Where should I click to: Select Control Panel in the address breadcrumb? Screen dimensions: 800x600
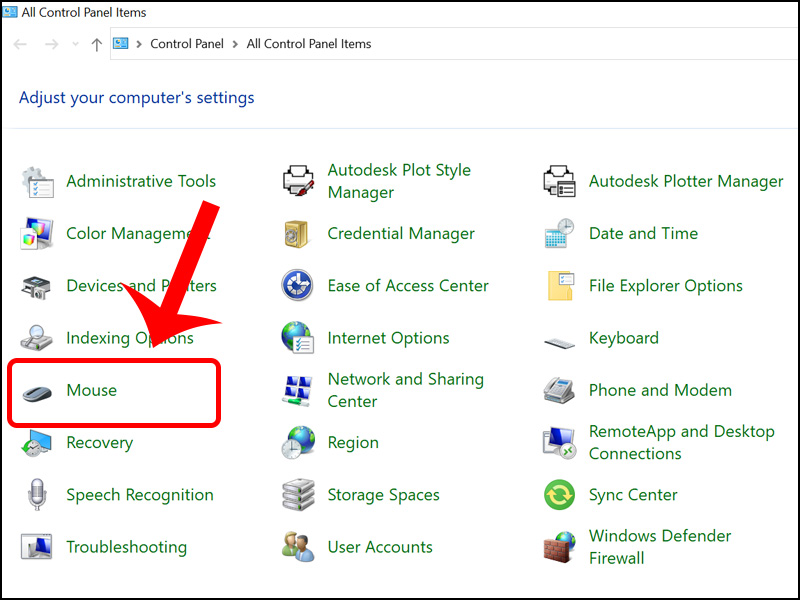click(x=187, y=44)
